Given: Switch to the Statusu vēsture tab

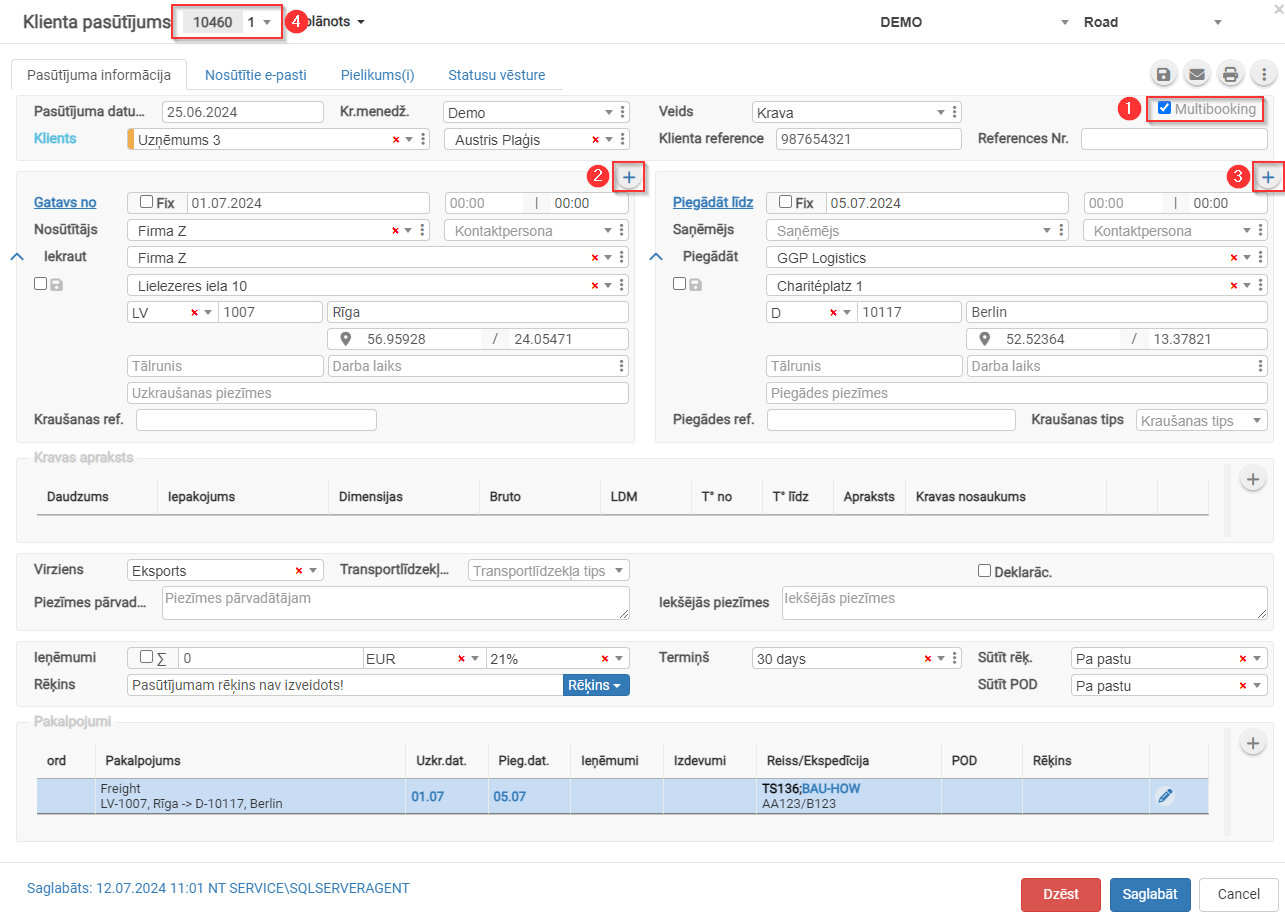Looking at the screenshot, I should click(x=496, y=75).
